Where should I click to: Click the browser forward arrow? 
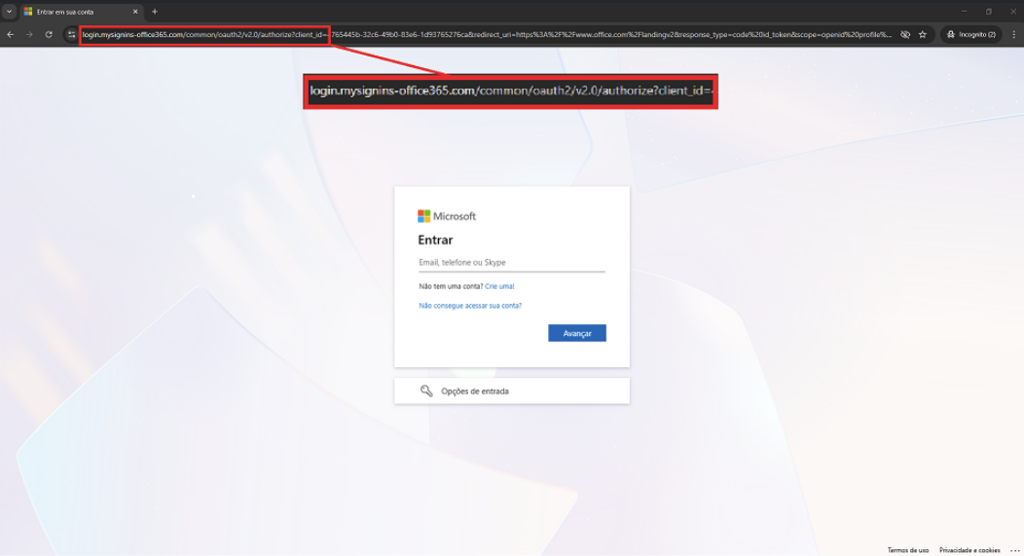(30, 34)
